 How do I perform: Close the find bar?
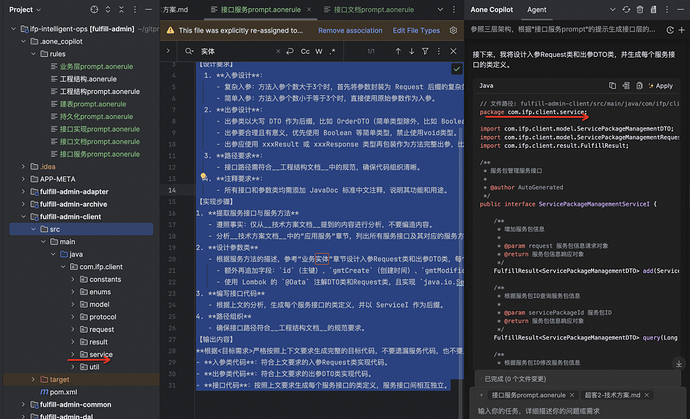tap(453, 51)
